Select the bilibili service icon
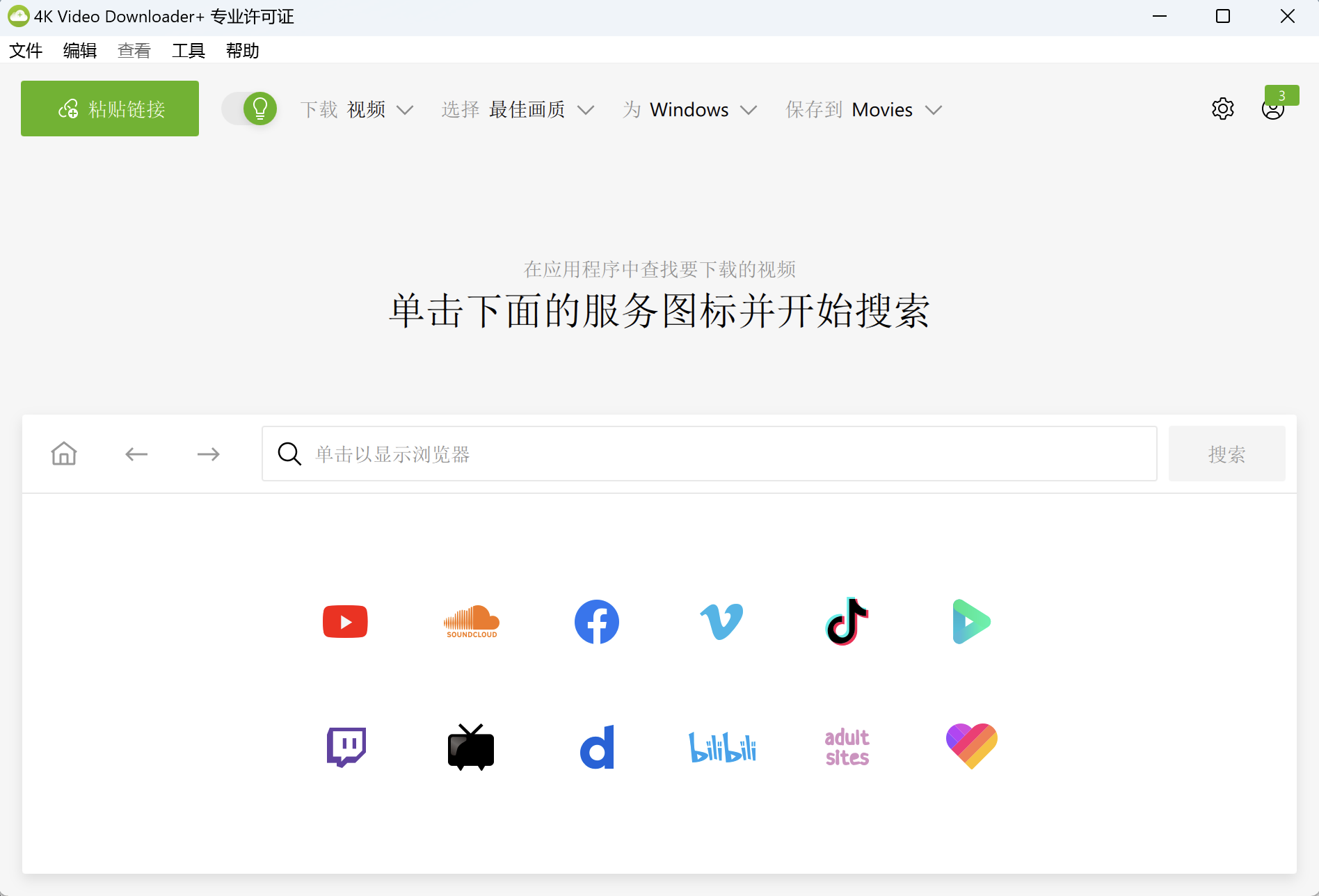 pyautogui.click(x=721, y=746)
